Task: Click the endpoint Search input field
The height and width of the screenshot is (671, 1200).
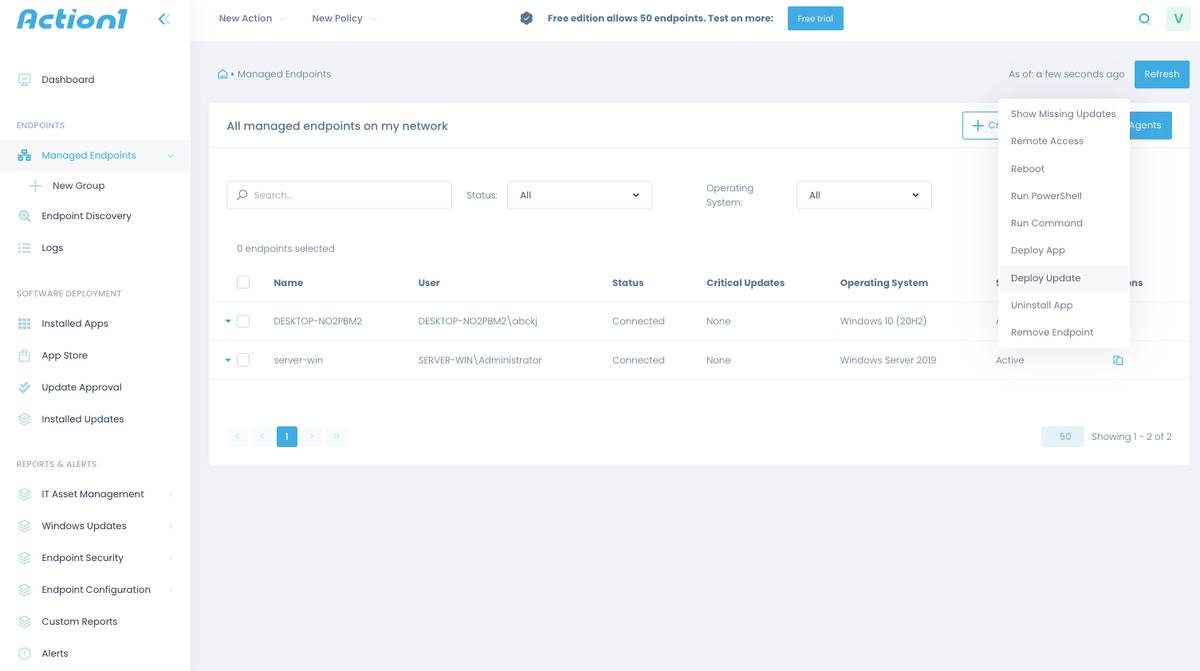Action: (339, 195)
